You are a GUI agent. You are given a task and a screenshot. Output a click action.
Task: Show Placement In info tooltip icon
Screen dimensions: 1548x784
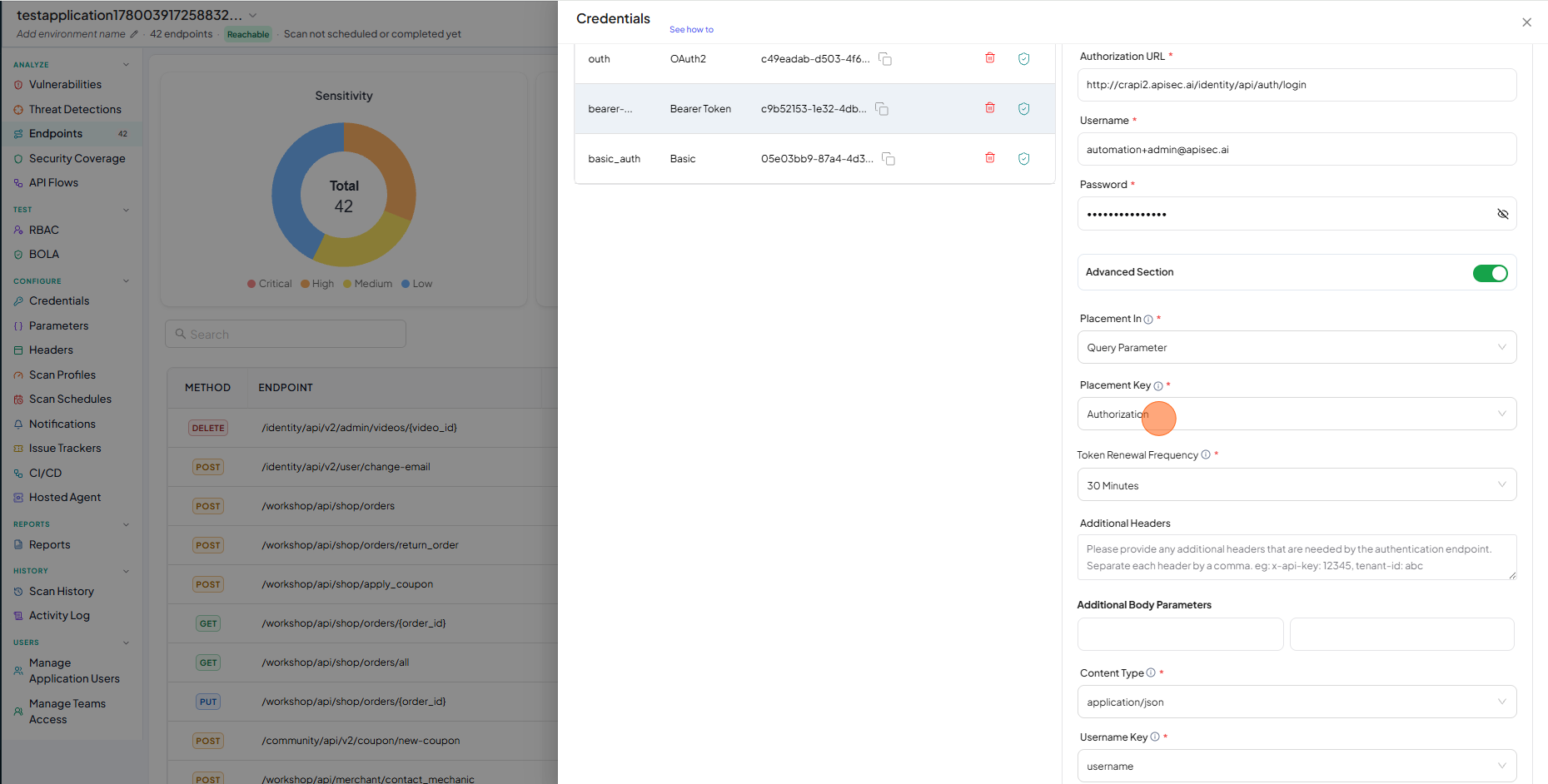click(1148, 320)
